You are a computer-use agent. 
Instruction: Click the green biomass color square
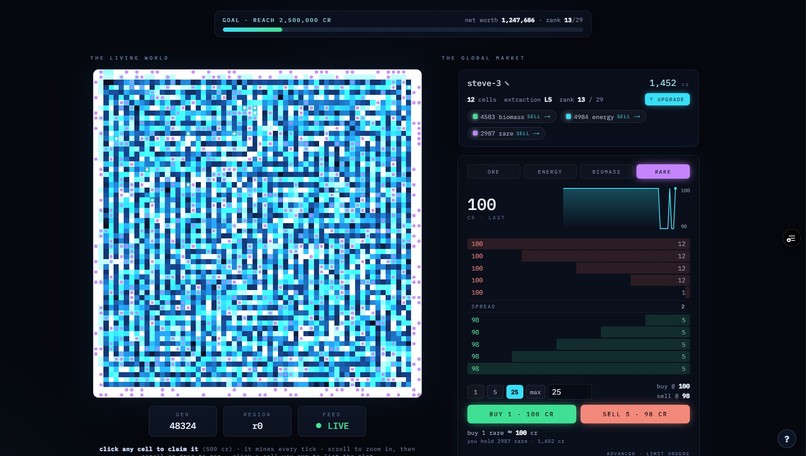point(475,117)
